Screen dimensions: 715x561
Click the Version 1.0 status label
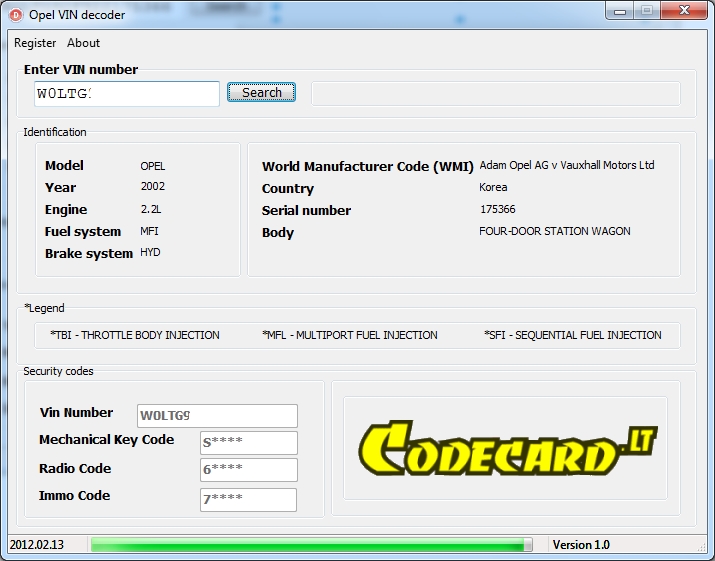click(581, 545)
